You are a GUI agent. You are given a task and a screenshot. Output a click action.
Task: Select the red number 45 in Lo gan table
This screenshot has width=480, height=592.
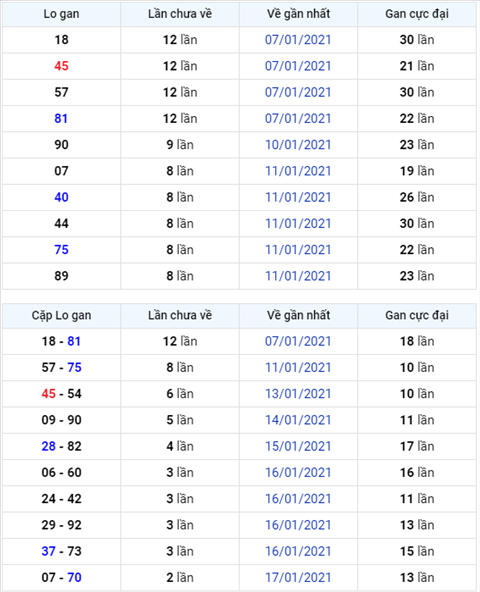[x=61, y=66]
